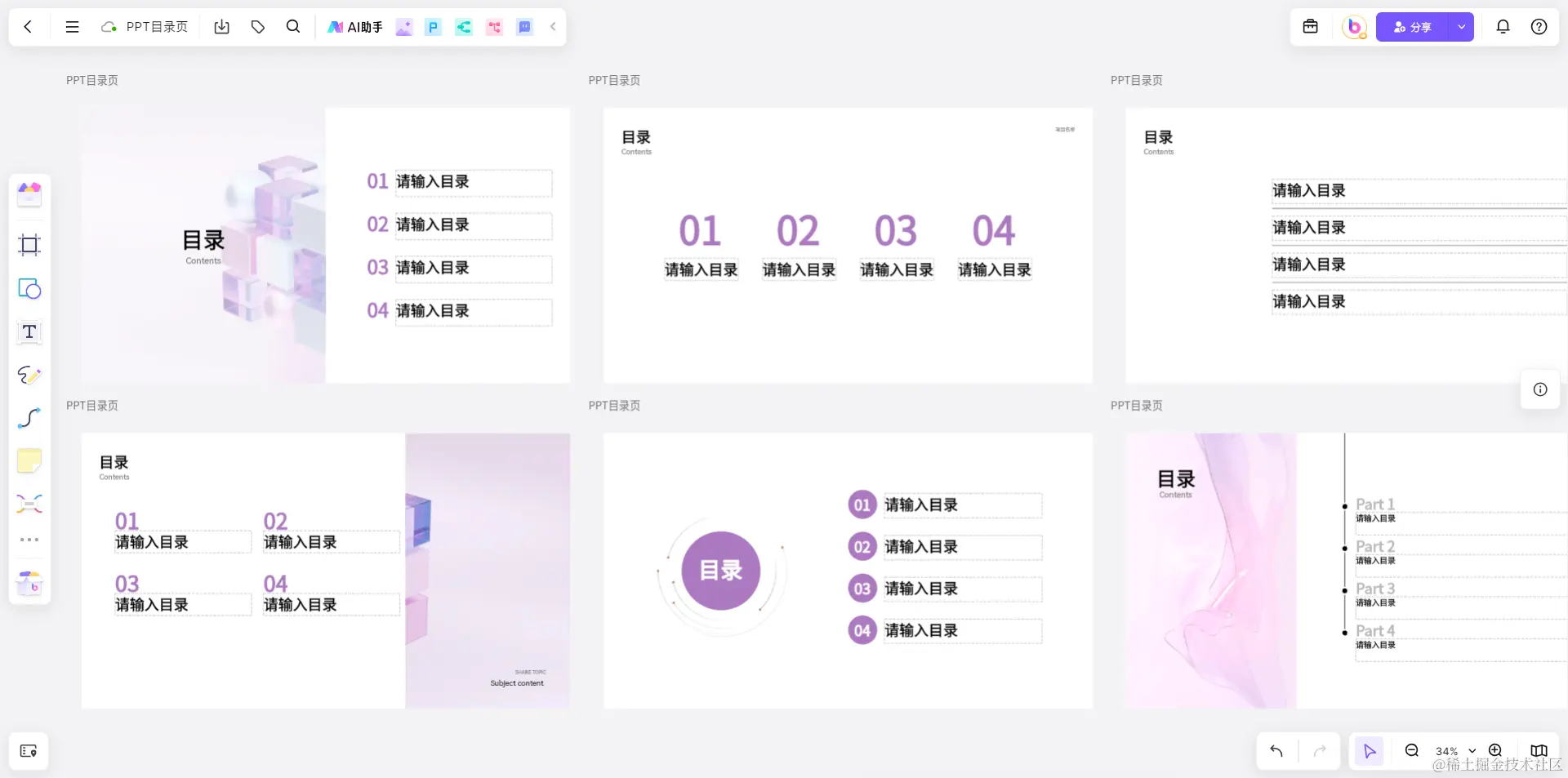The width and height of the screenshot is (1568, 778).
Task: Click the AI助手 menu item
Action: [x=354, y=26]
